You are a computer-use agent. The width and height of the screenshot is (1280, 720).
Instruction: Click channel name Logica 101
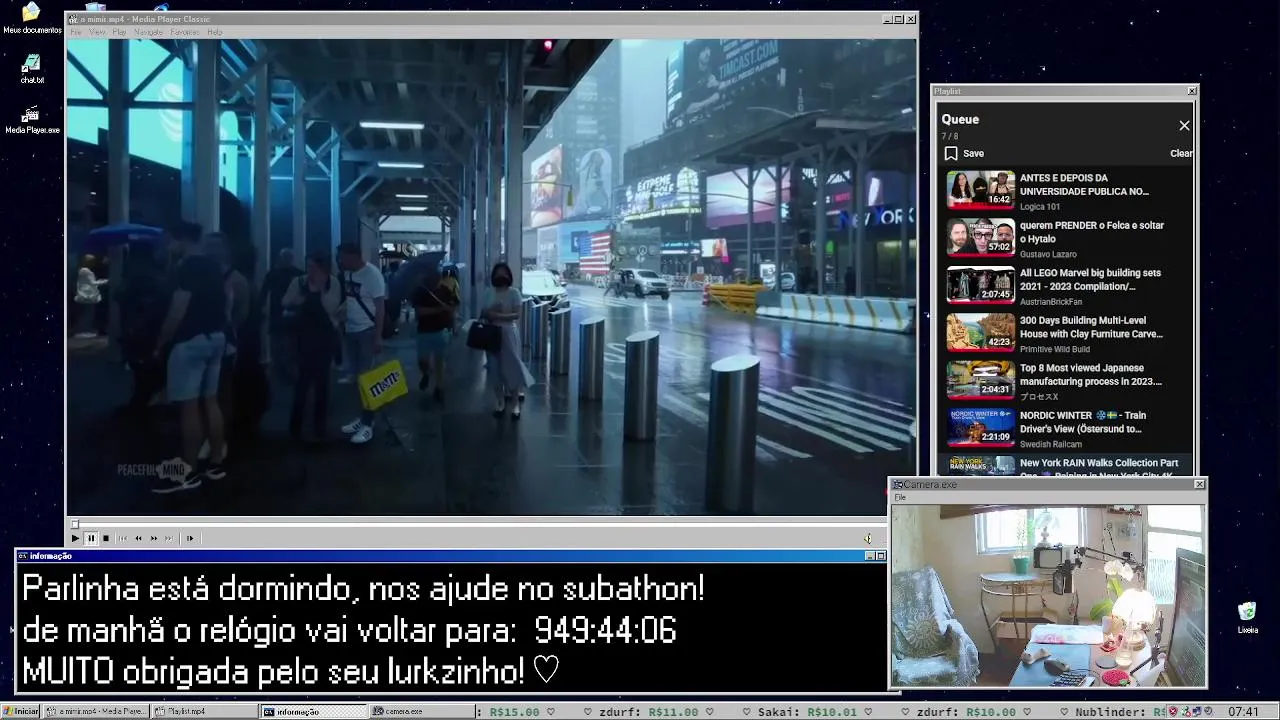pos(1040,207)
